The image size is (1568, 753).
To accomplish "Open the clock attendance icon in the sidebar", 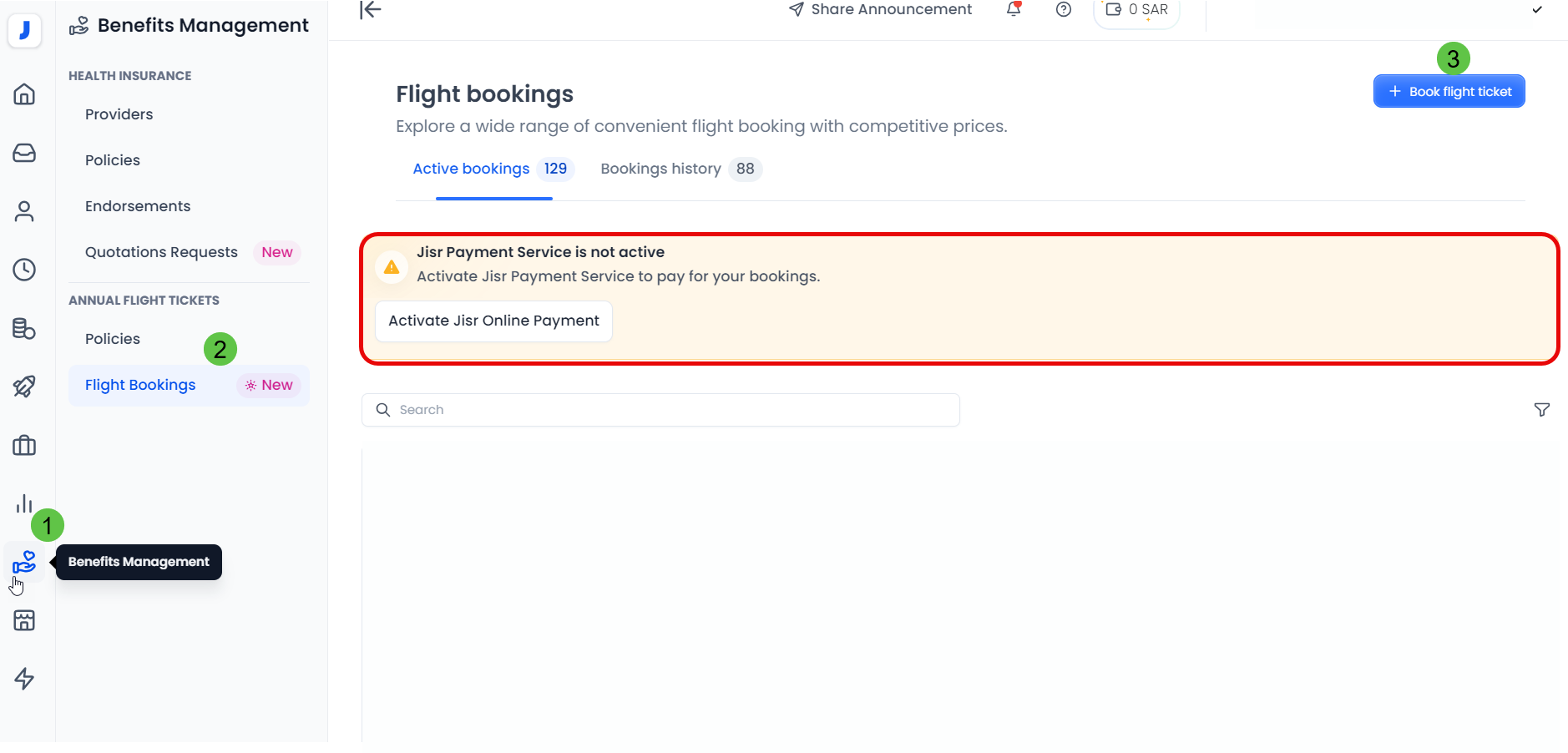I will click(x=24, y=270).
